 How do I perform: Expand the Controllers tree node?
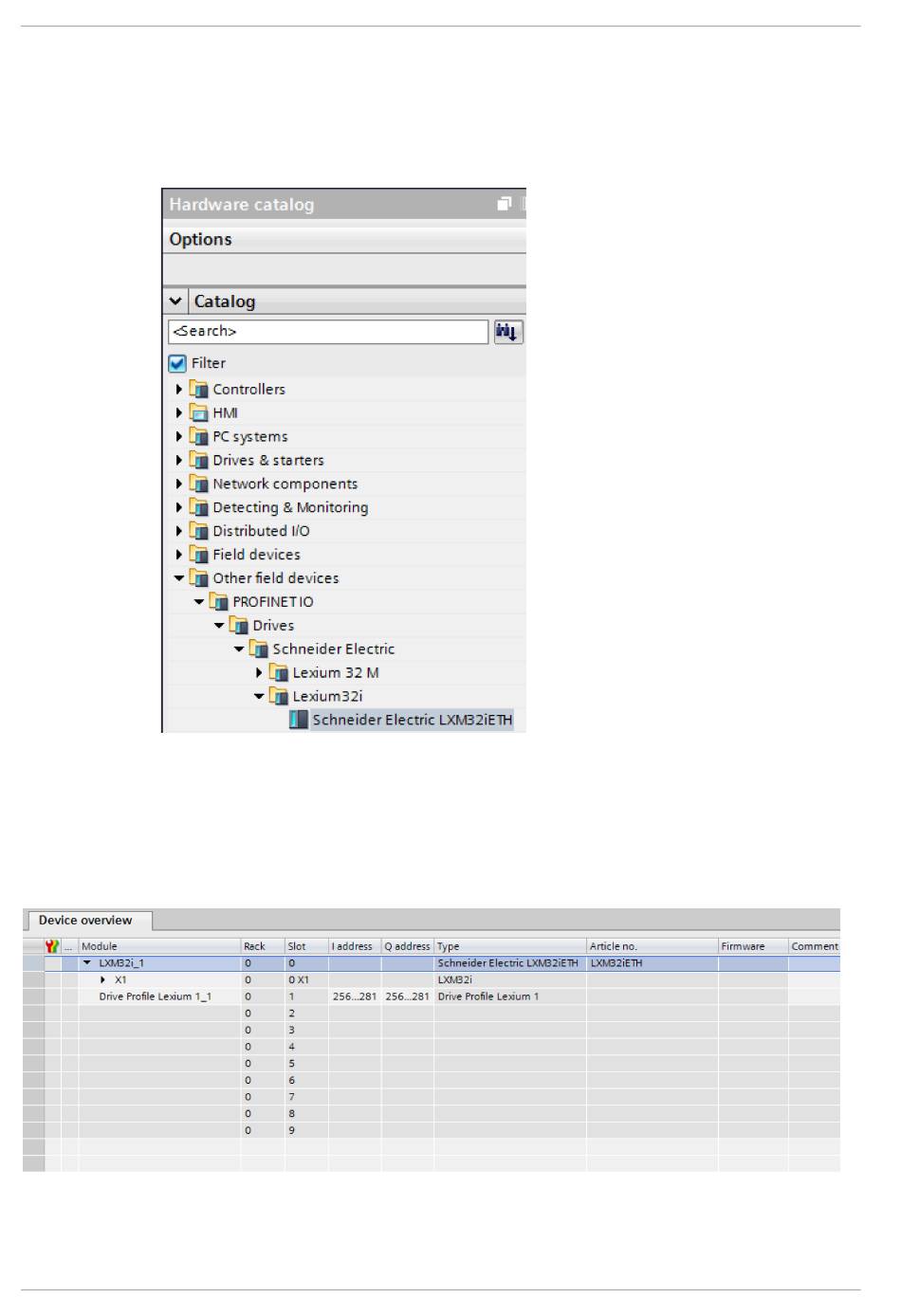tap(178, 389)
